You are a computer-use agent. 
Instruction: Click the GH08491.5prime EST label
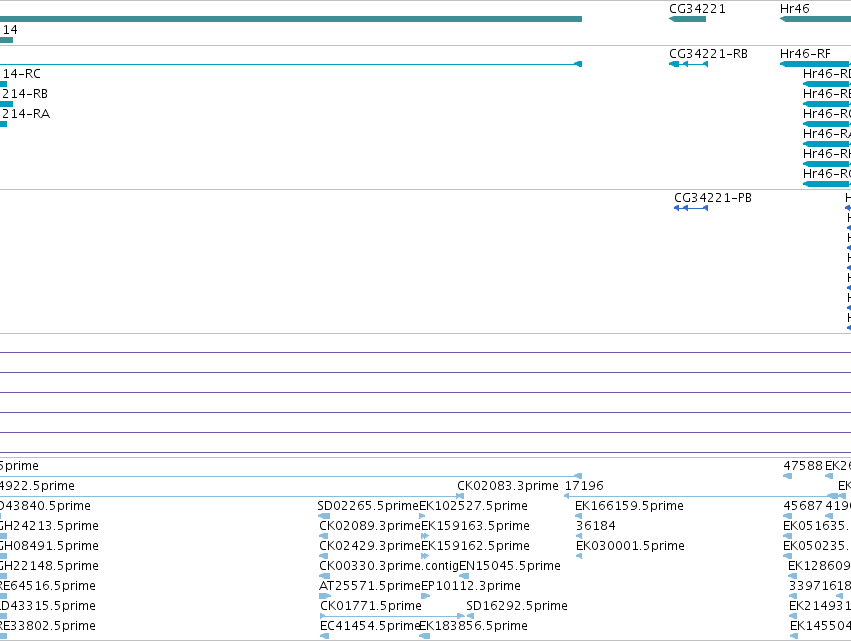tap(48, 546)
